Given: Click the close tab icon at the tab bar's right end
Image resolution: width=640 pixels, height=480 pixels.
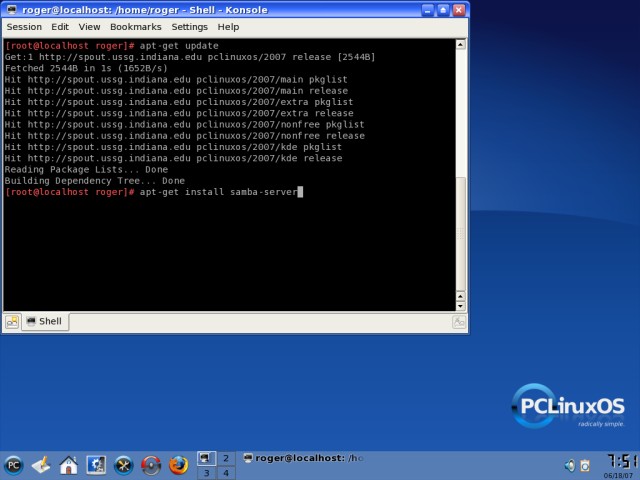Looking at the screenshot, I should tap(459, 322).
